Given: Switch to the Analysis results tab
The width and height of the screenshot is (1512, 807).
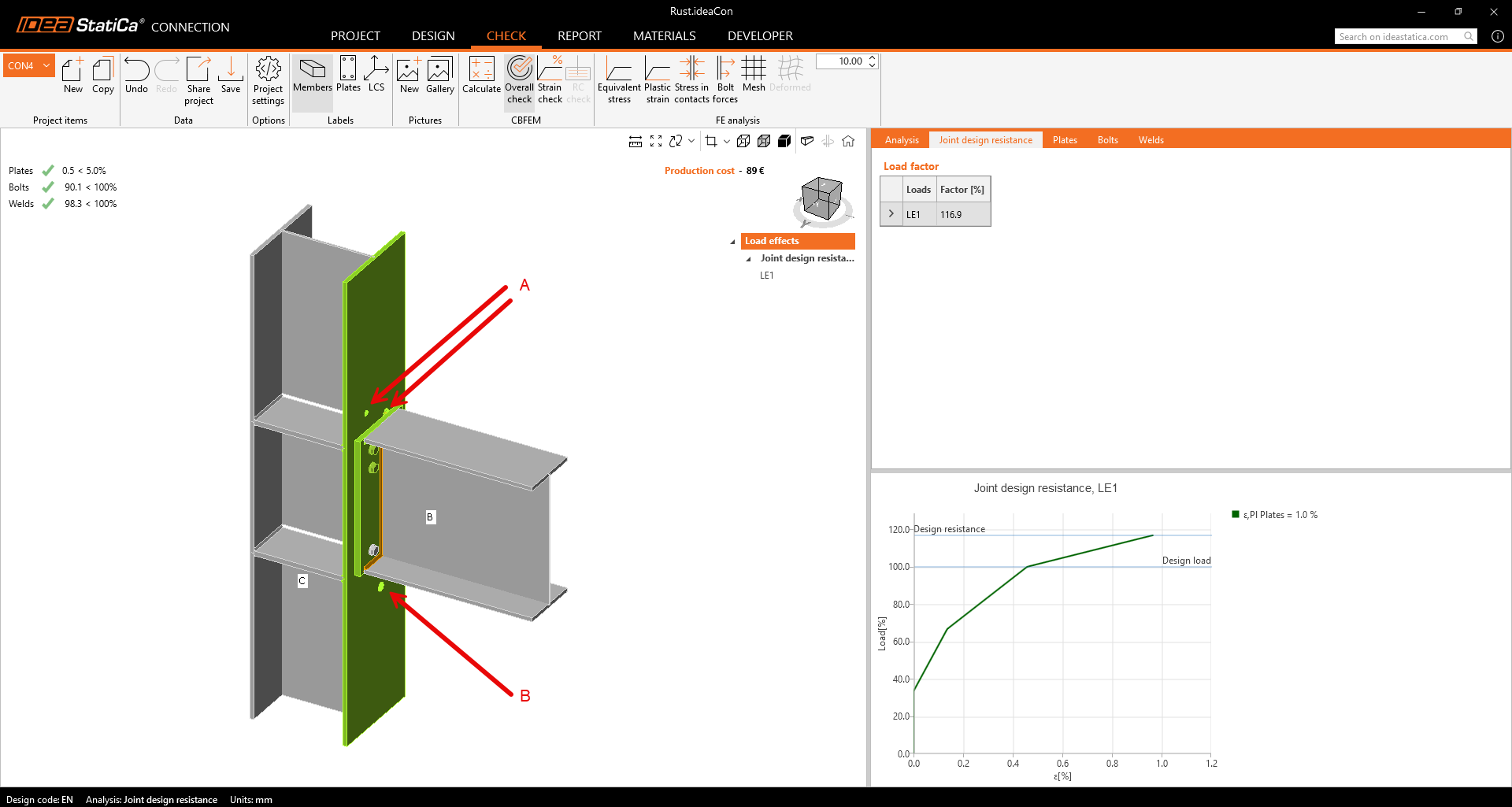Looking at the screenshot, I should [902, 140].
